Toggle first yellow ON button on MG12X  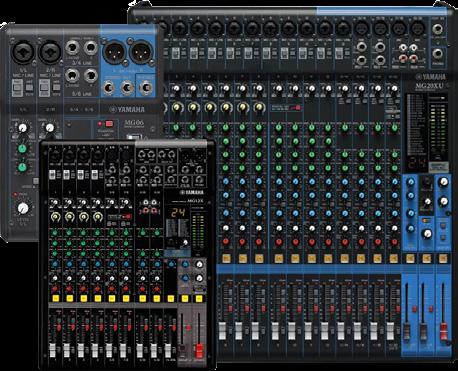tap(55, 298)
